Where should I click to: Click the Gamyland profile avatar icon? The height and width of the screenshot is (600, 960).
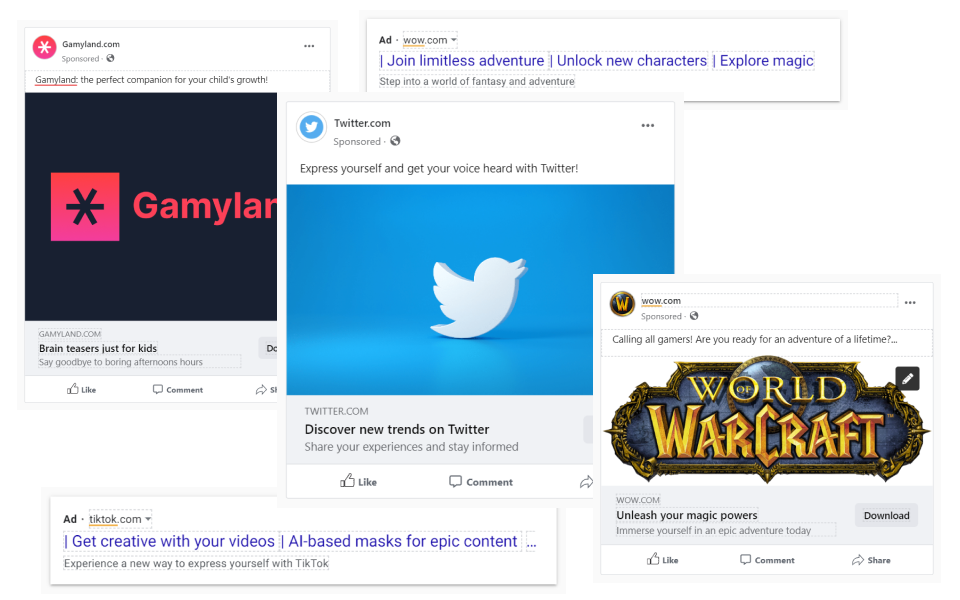click(x=45, y=47)
